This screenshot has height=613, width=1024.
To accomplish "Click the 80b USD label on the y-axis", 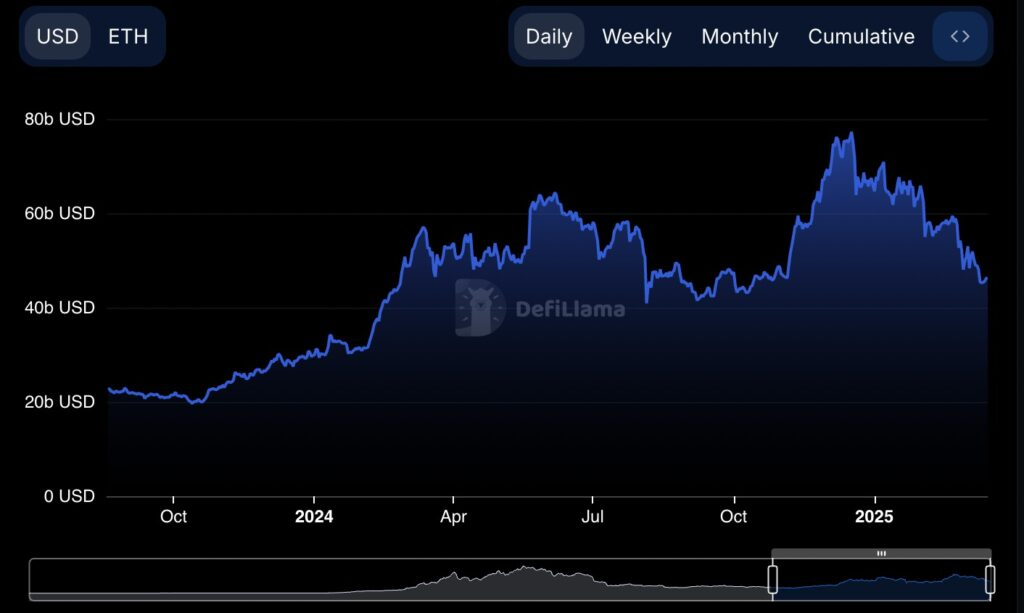I will 58,118.
